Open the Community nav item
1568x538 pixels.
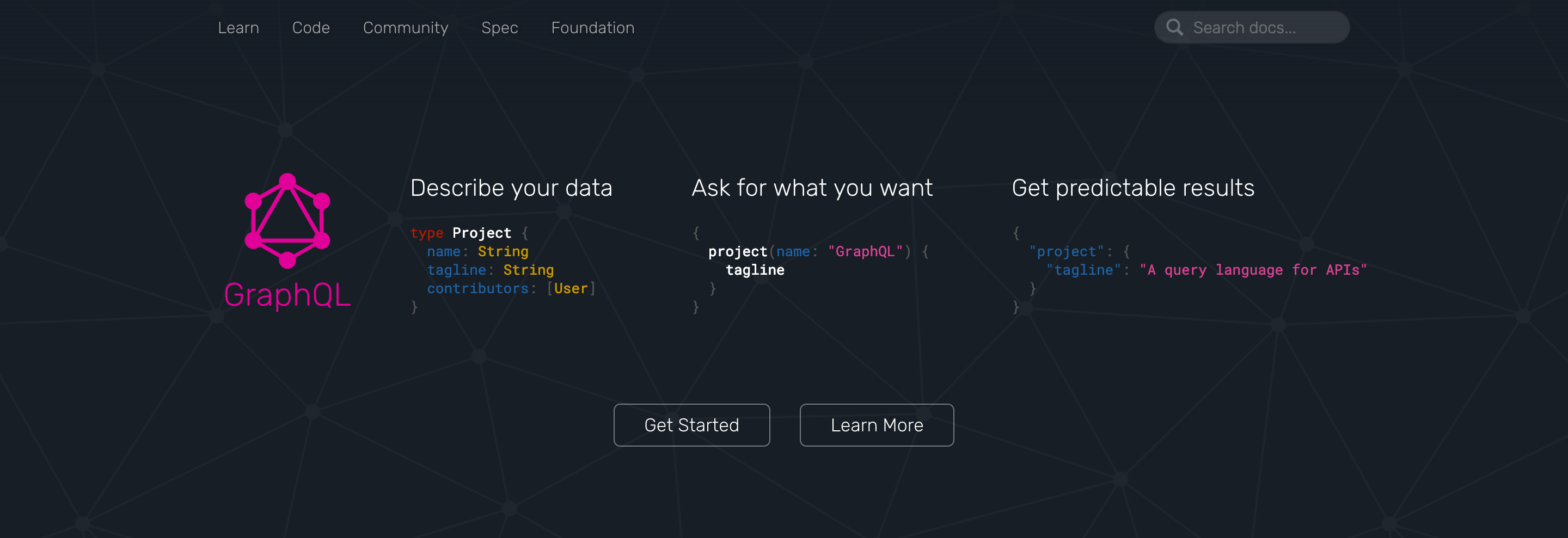[x=406, y=28]
